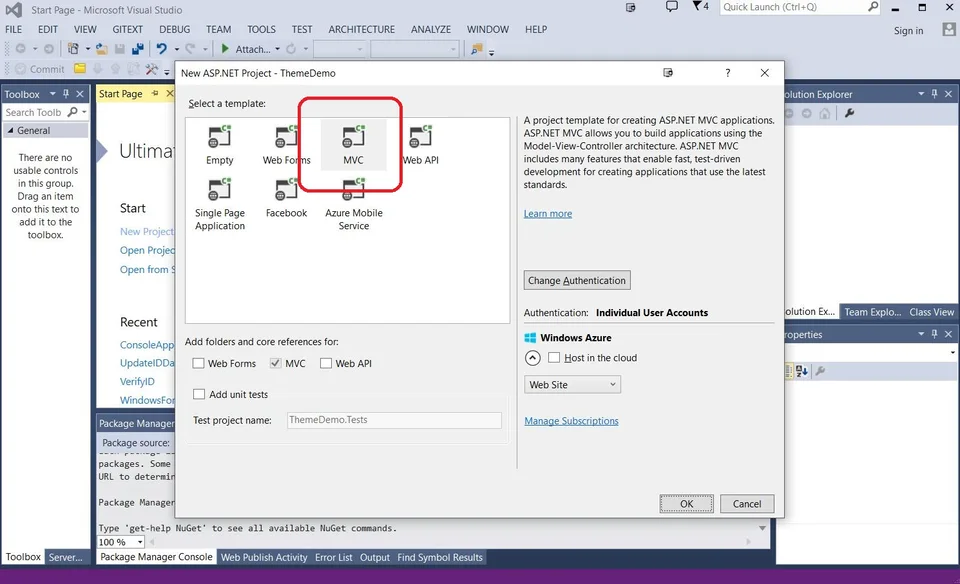This screenshot has height=584, width=960.
Task: Click the VerifyID recent project link
Action: [137, 381]
